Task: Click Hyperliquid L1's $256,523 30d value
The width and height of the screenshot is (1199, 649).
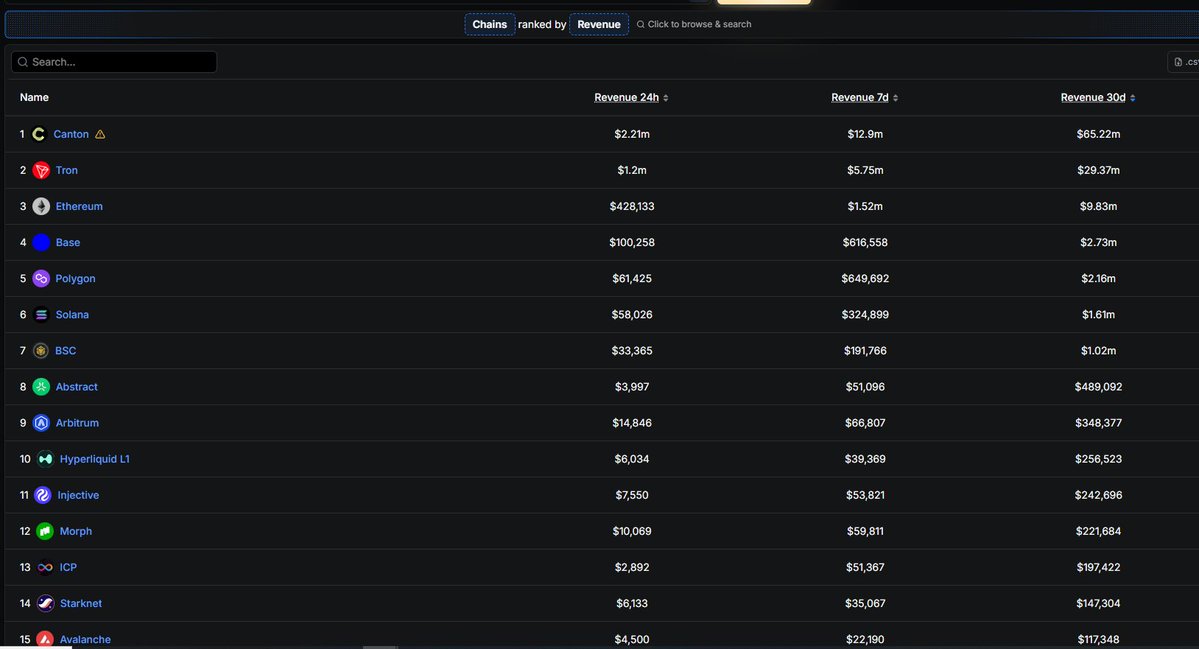Action: [1098, 459]
